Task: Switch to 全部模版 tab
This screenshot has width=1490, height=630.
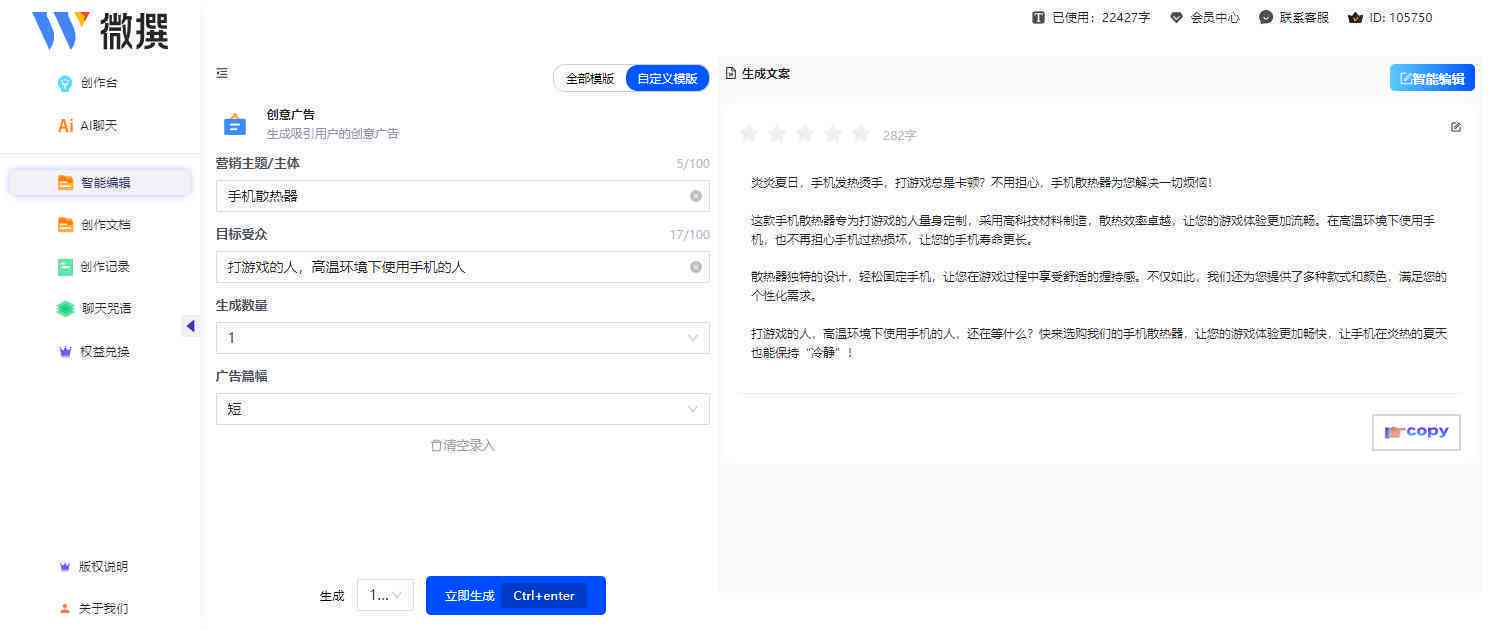Action: (x=590, y=78)
